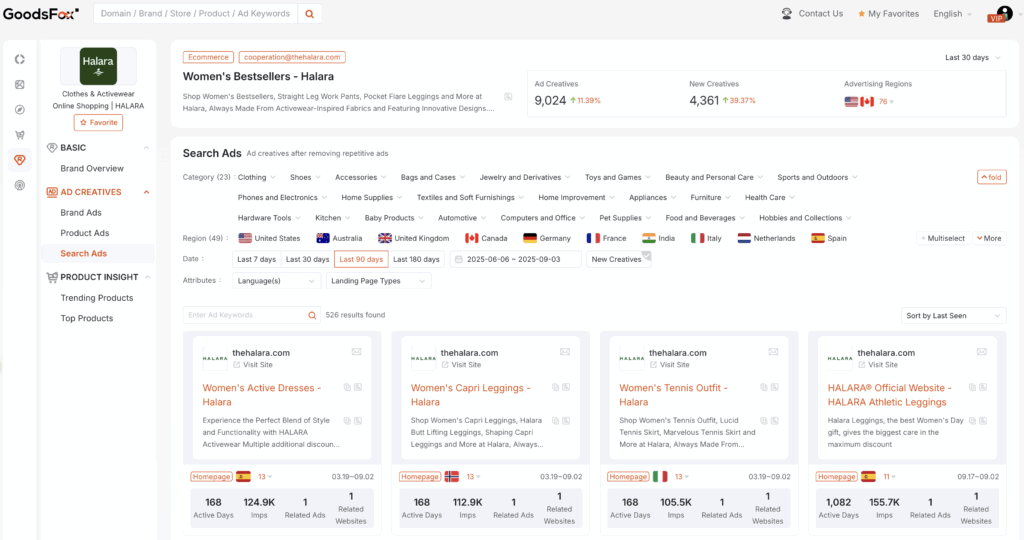Viewport: 1024px width, 540px height.
Task: Open Brand Overview in sidebar
Action: click(x=92, y=168)
